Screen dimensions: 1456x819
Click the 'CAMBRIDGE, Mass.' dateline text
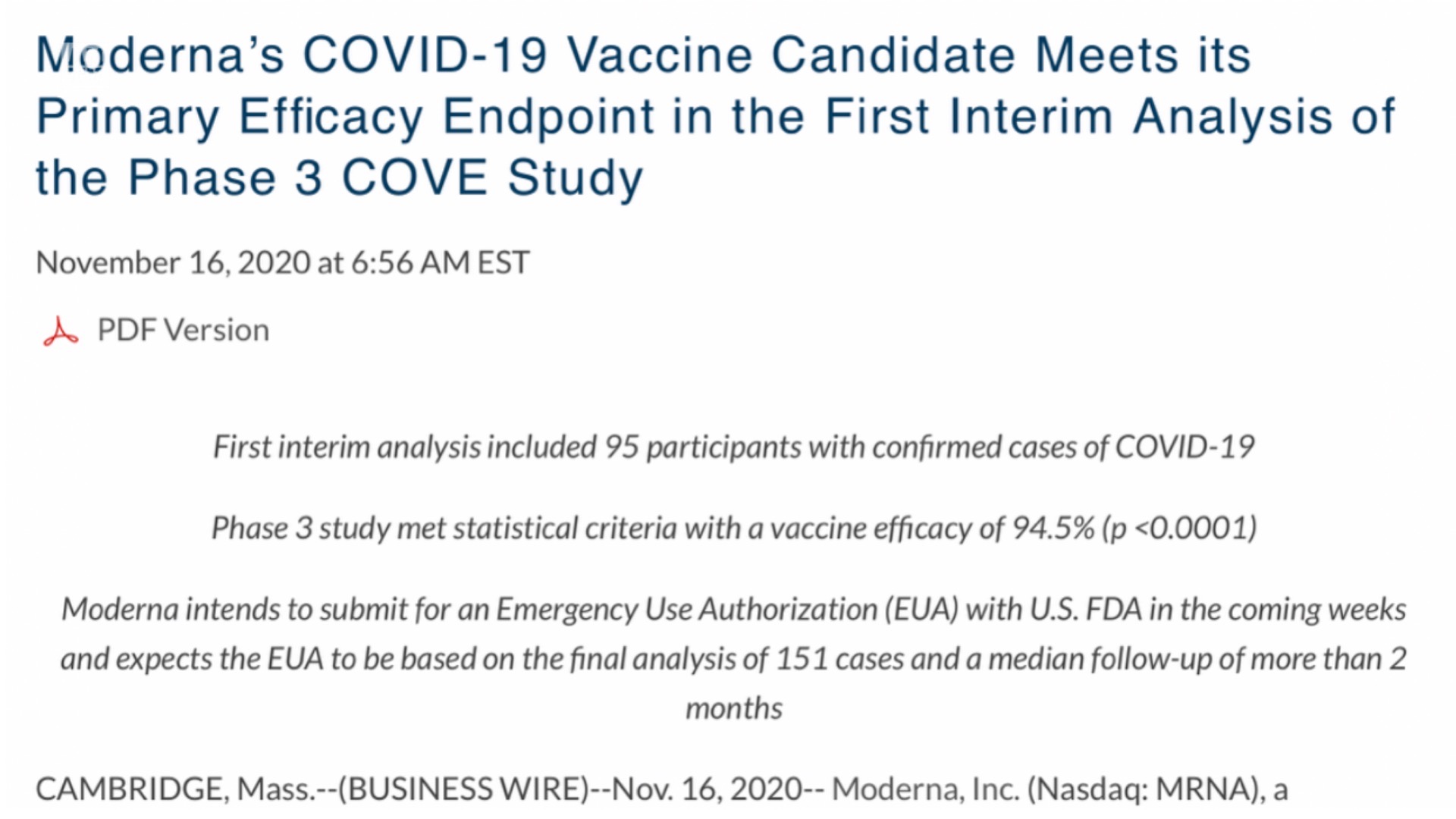pyautogui.click(x=174, y=789)
